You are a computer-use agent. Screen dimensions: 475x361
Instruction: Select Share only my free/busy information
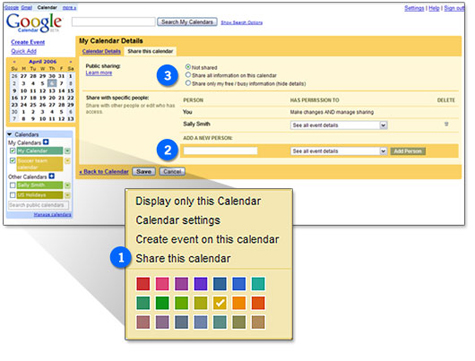click(x=188, y=83)
